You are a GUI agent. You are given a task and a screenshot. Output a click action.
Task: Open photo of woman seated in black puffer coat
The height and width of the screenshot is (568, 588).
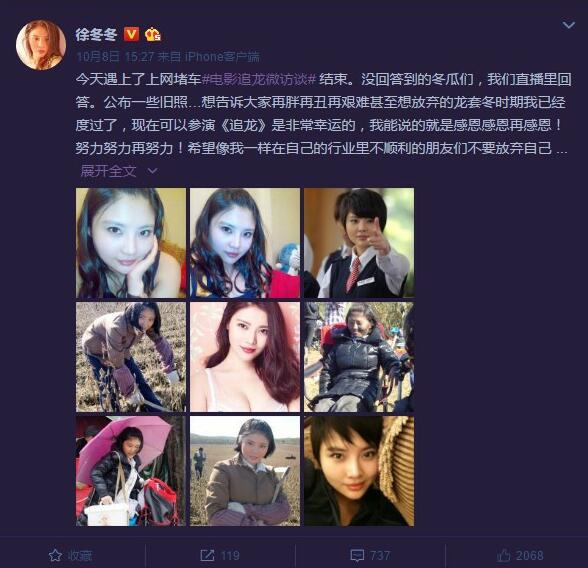coord(359,357)
